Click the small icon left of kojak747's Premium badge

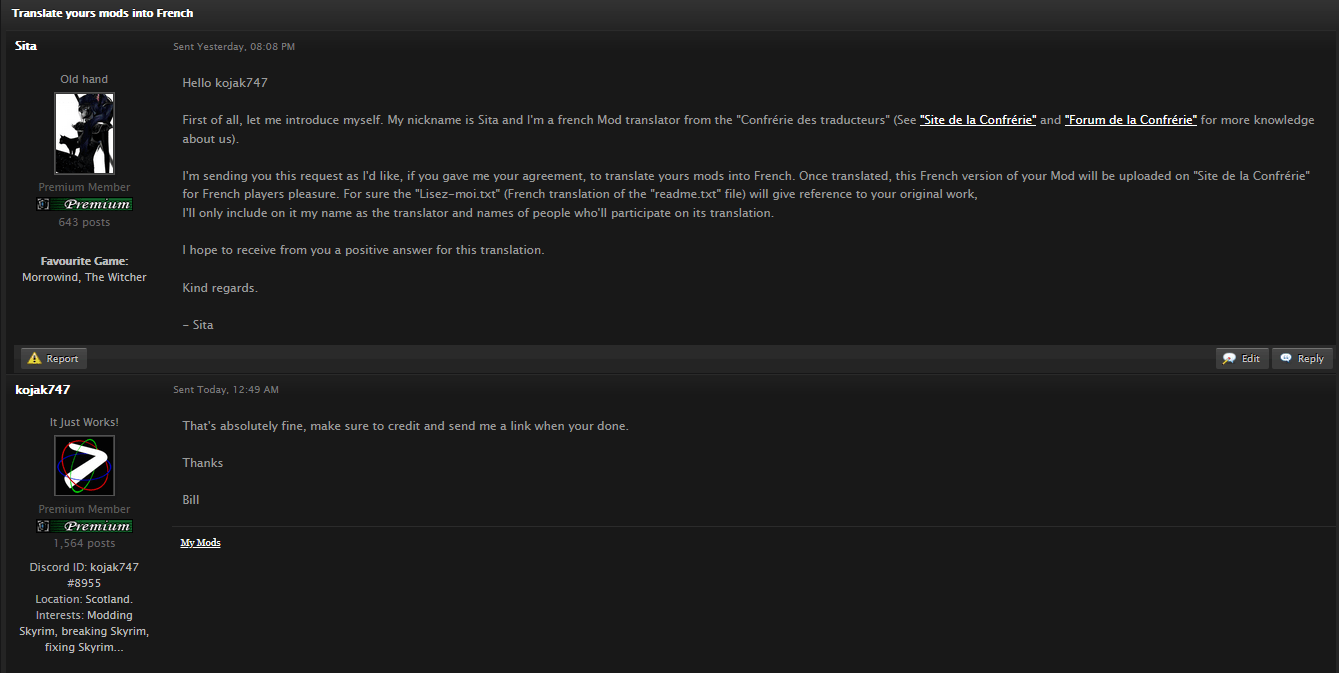pos(43,526)
